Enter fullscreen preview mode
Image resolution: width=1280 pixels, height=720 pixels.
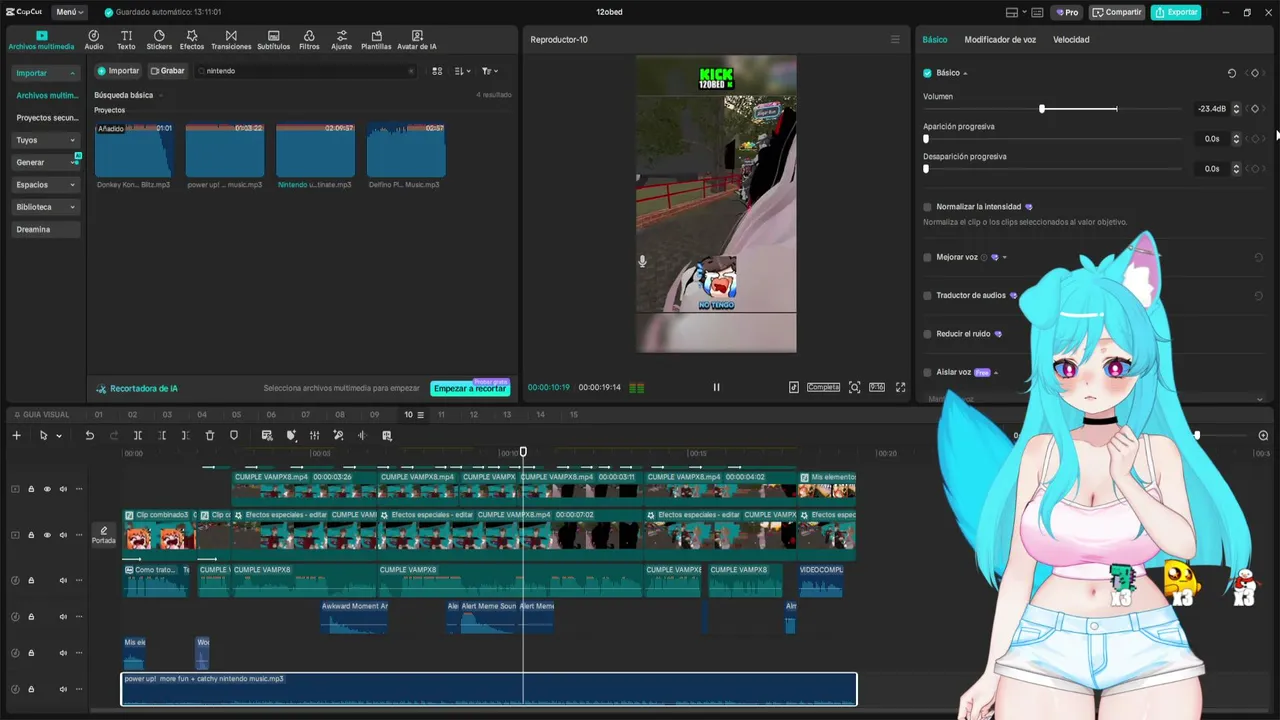pyautogui.click(x=900, y=387)
